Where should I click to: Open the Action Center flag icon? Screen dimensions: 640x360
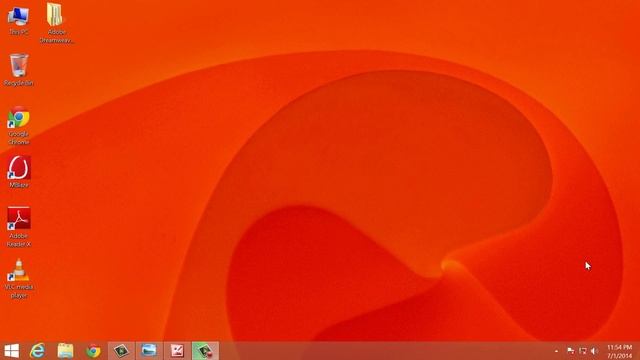(571, 351)
